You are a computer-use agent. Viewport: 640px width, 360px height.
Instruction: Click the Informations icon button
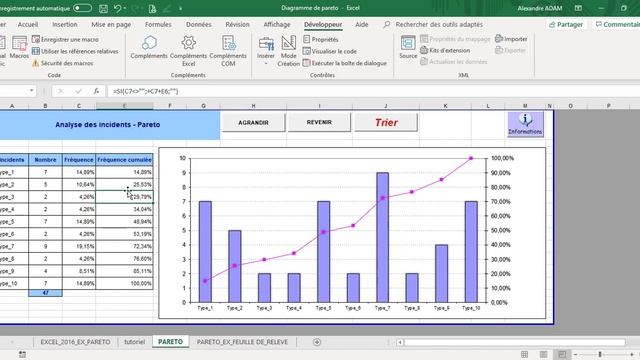[525, 124]
